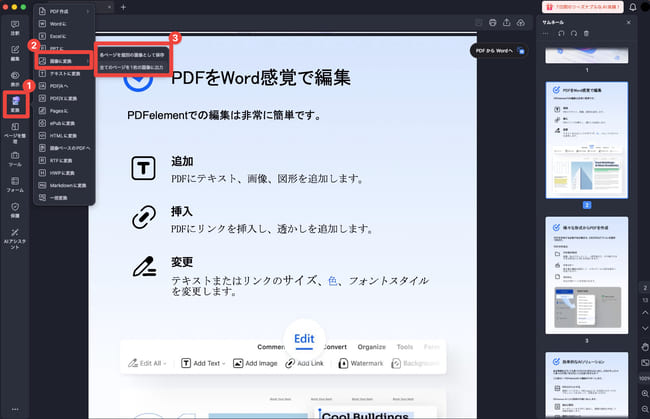Screen dimensions: 650x419
Task: Choose Markdownに変換 in convert menu
Action: coord(64,185)
